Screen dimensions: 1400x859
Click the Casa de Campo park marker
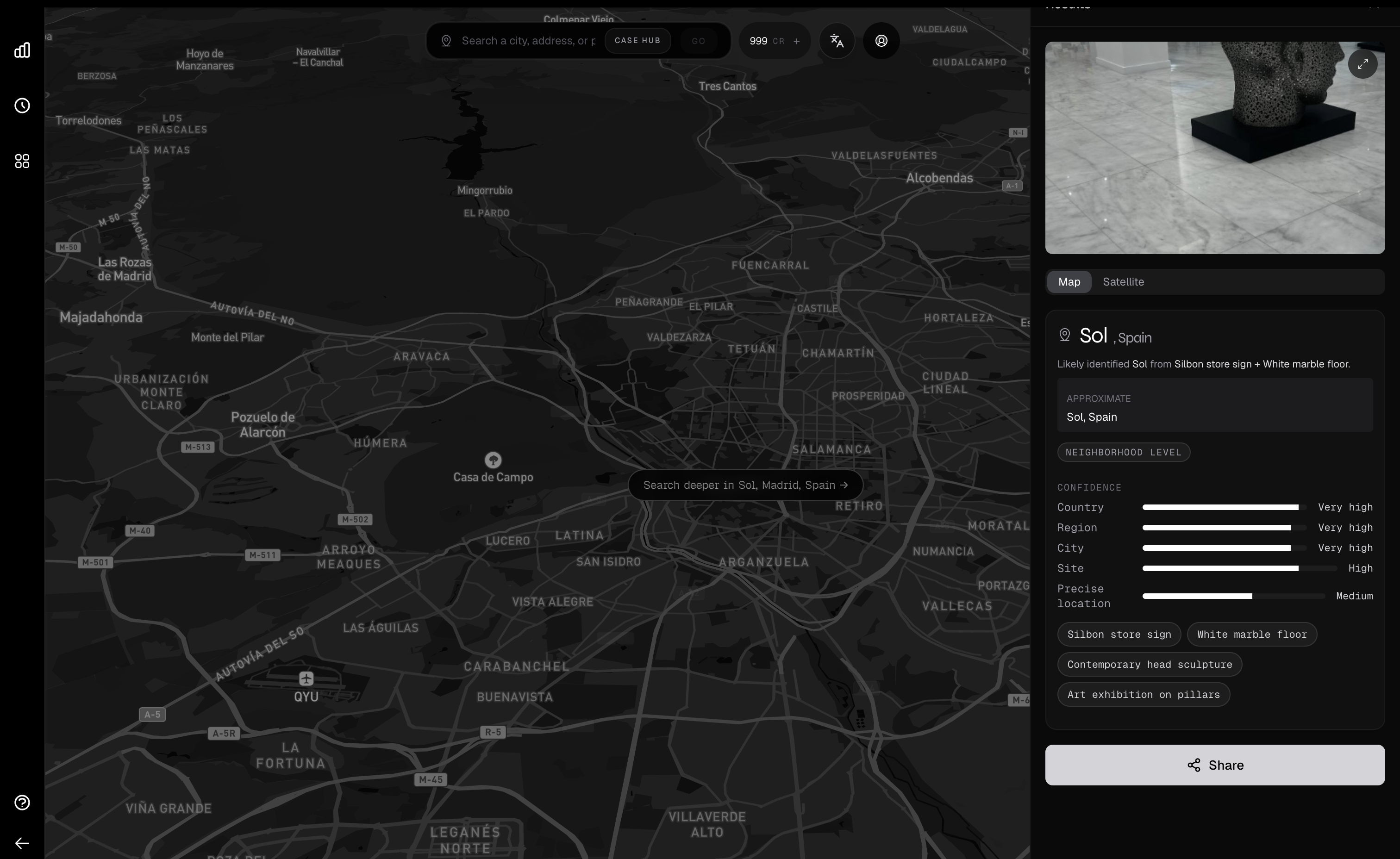coord(493,459)
